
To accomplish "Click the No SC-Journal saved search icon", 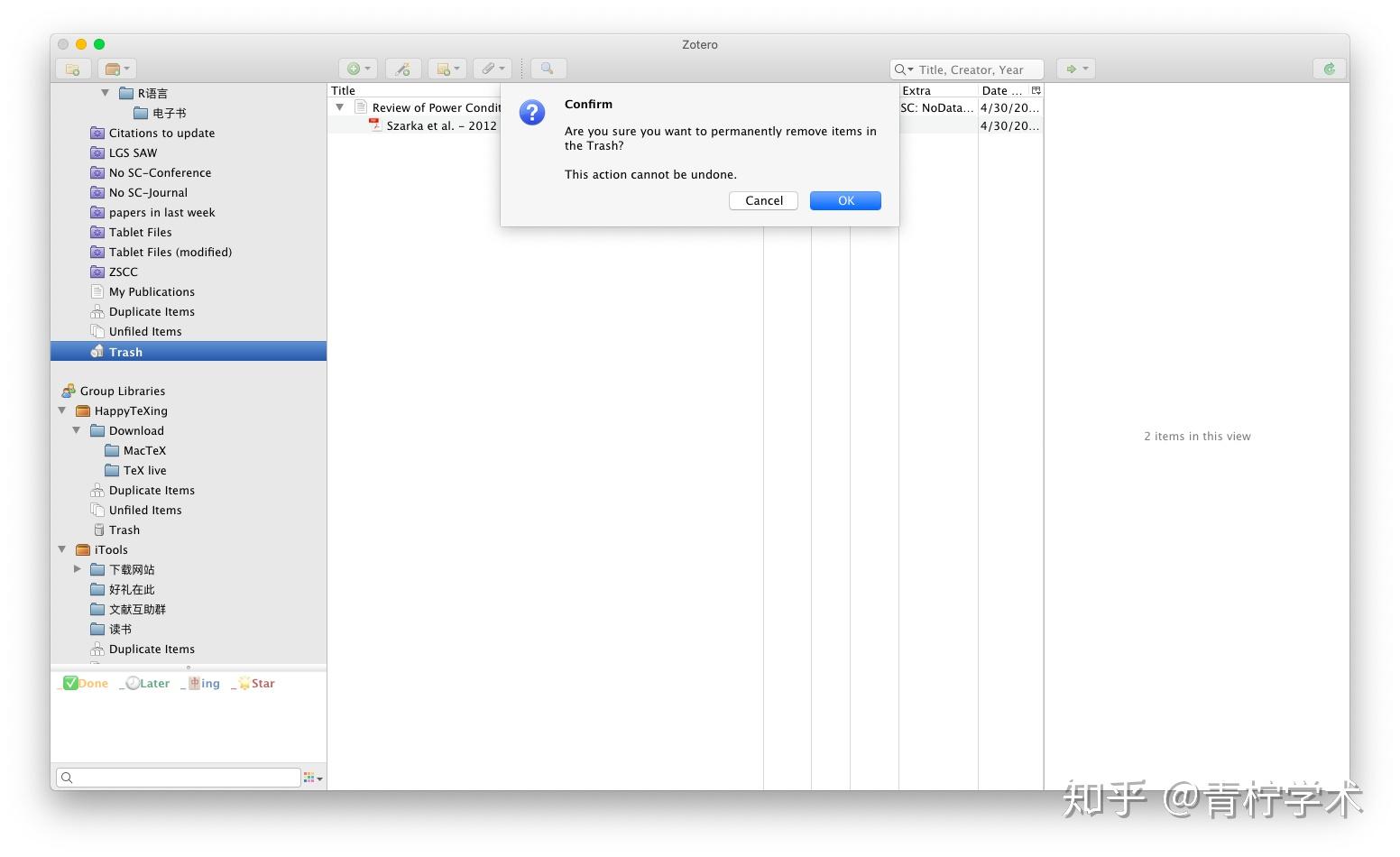I will point(97,192).
